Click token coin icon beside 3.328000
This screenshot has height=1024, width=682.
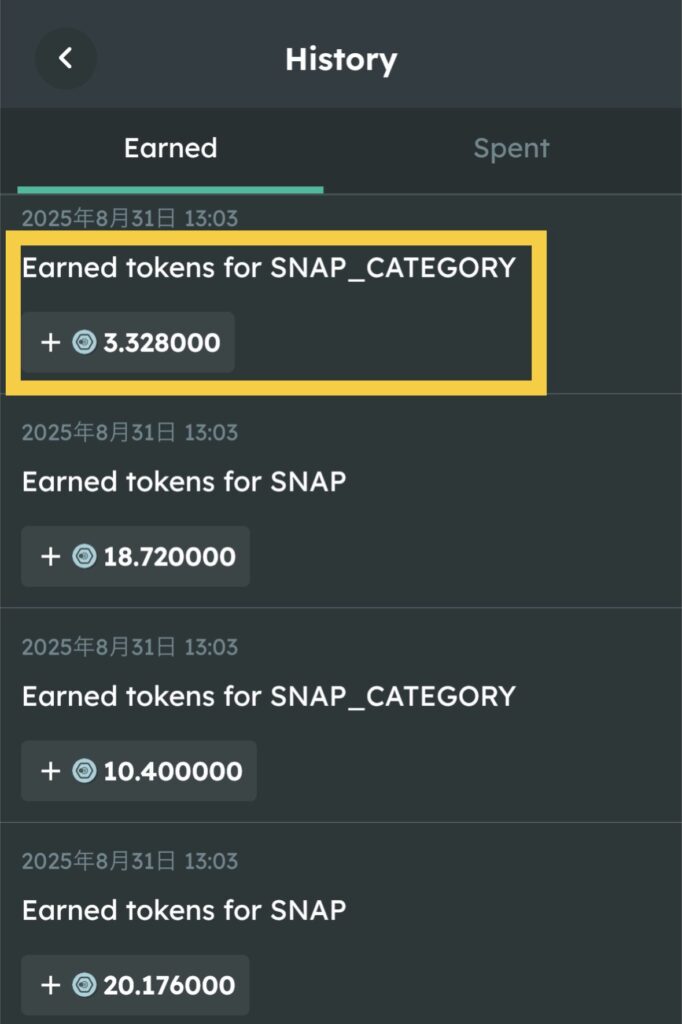tap(84, 343)
